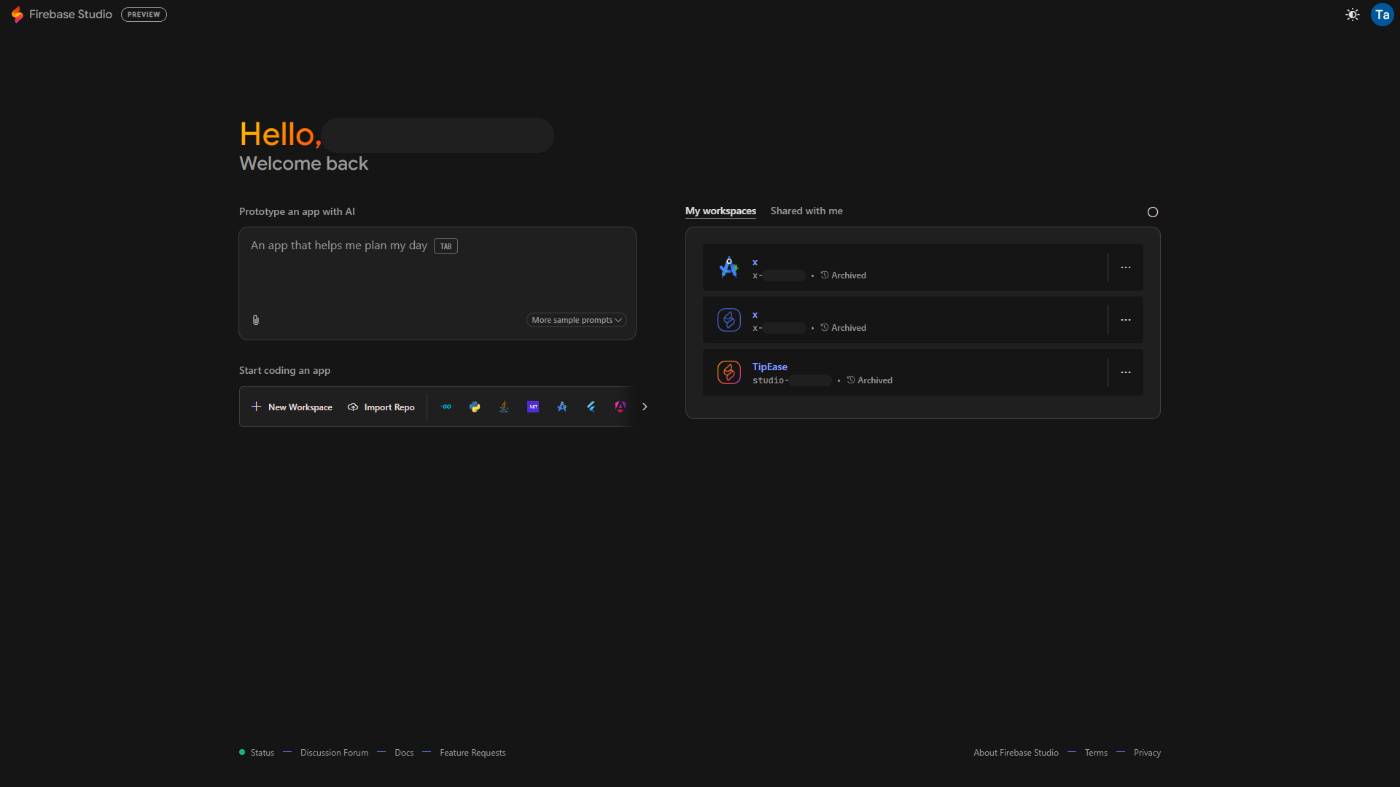Screen dimensions: 1400x787
Task: Select the Flutter template icon
Action: 591,407
